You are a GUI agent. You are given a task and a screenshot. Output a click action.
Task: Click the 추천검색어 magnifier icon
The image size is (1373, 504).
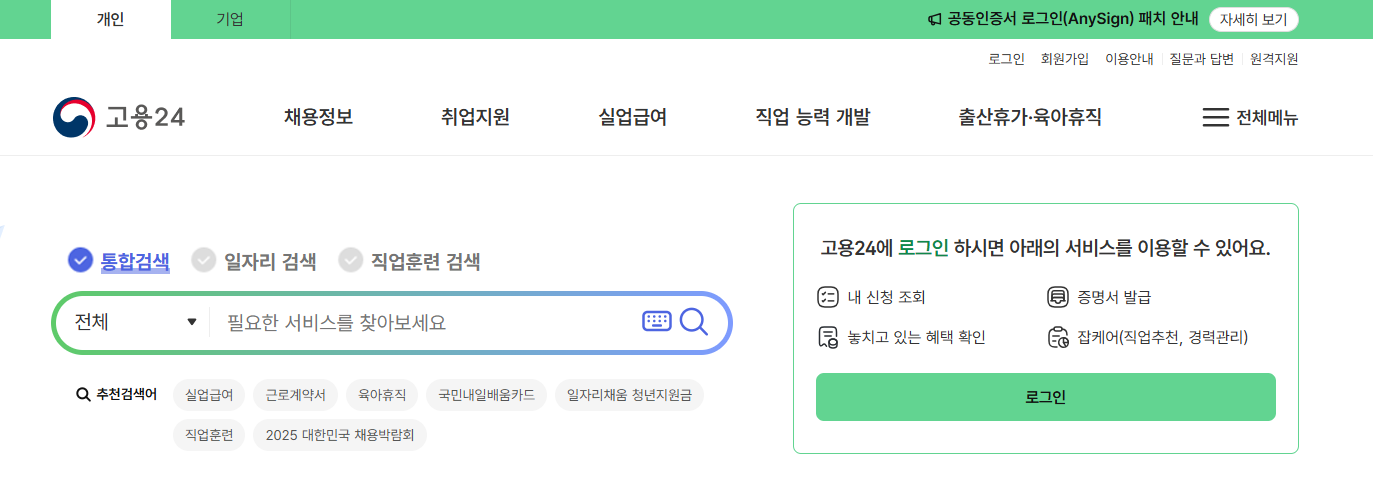[84, 395]
